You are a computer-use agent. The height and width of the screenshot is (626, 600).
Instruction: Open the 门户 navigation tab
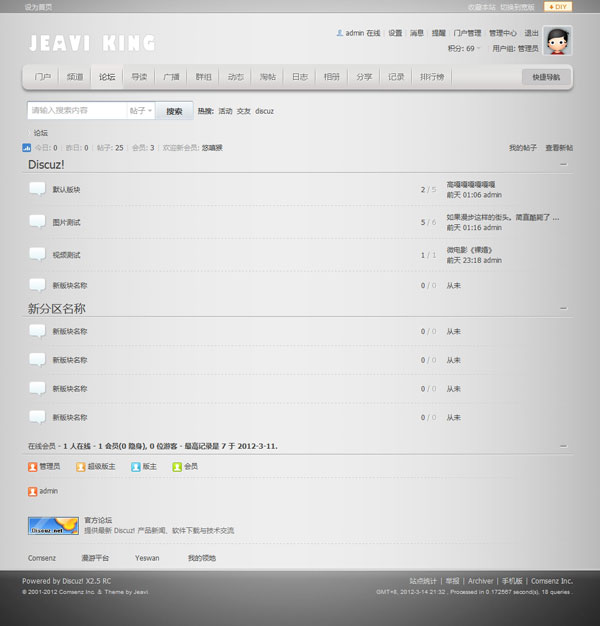pyautogui.click(x=43, y=77)
